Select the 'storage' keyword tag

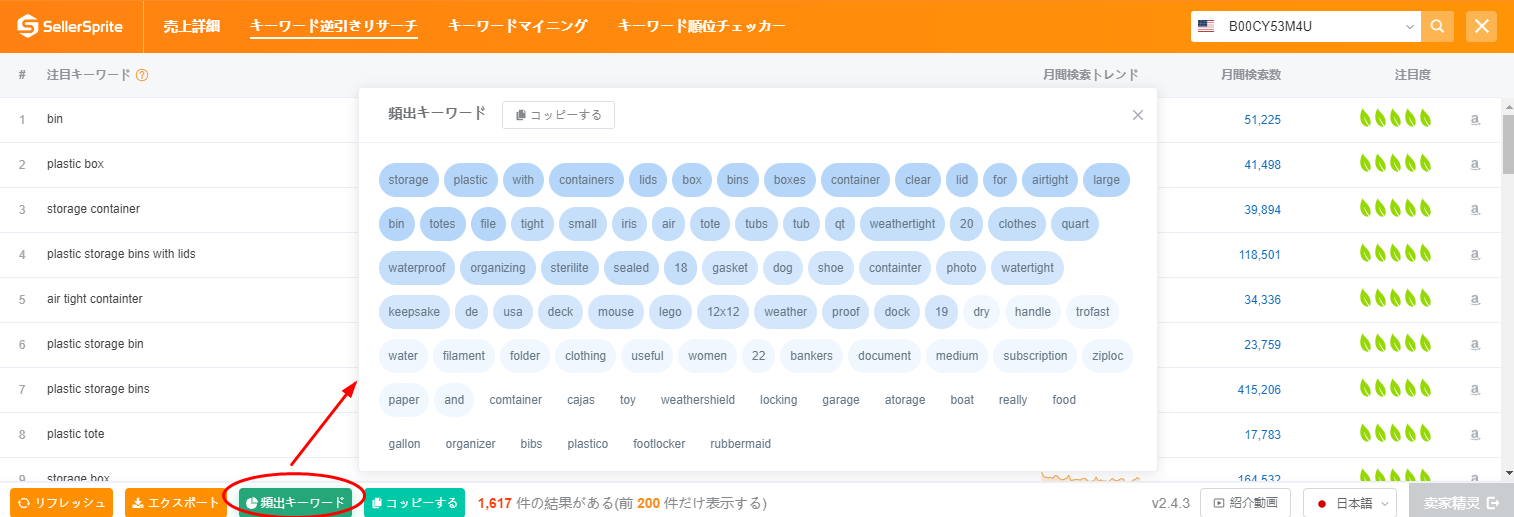click(408, 180)
